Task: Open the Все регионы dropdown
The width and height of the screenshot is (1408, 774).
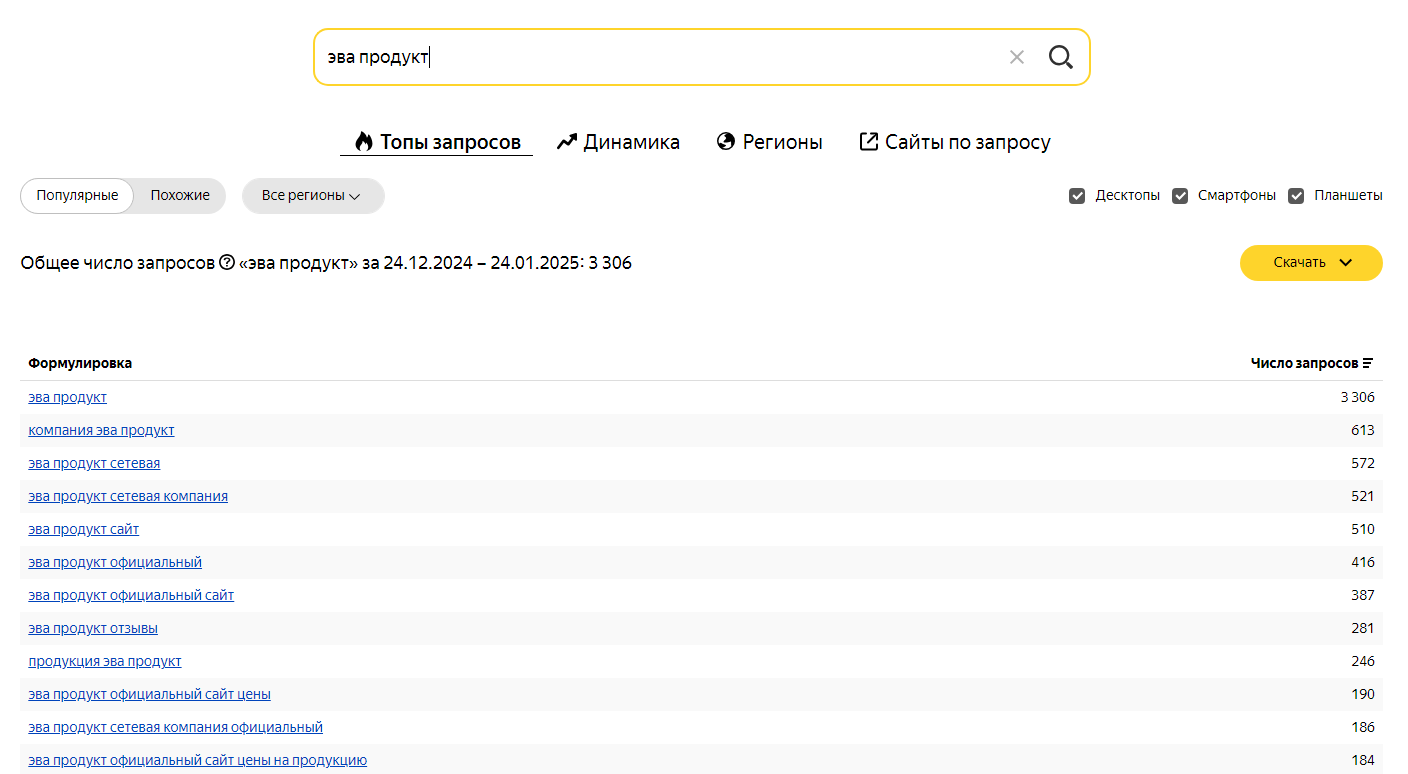Action: [312, 196]
